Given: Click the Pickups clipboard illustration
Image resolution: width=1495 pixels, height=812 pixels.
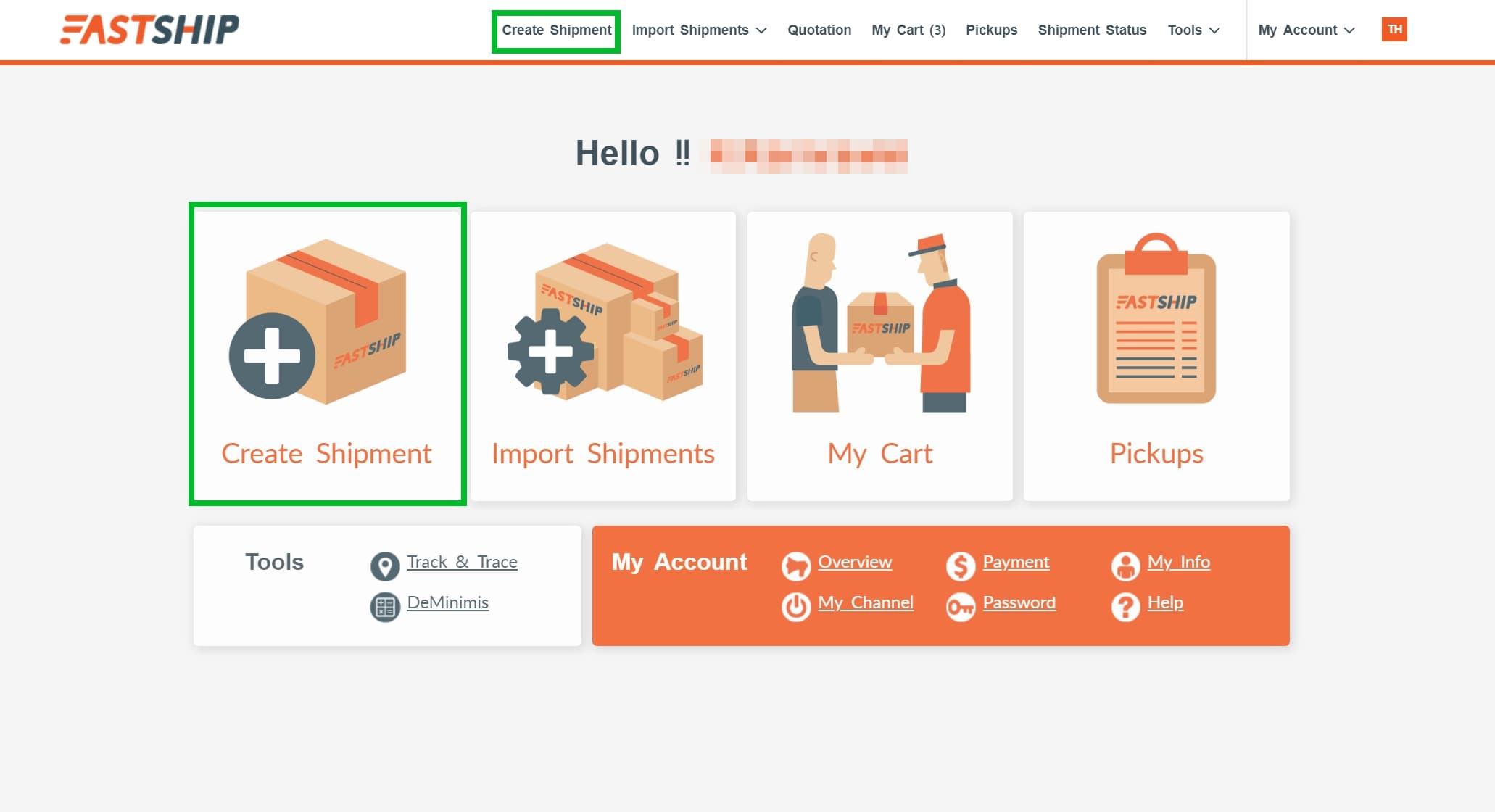Looking at the screenshot, I should coord(1156,318).
